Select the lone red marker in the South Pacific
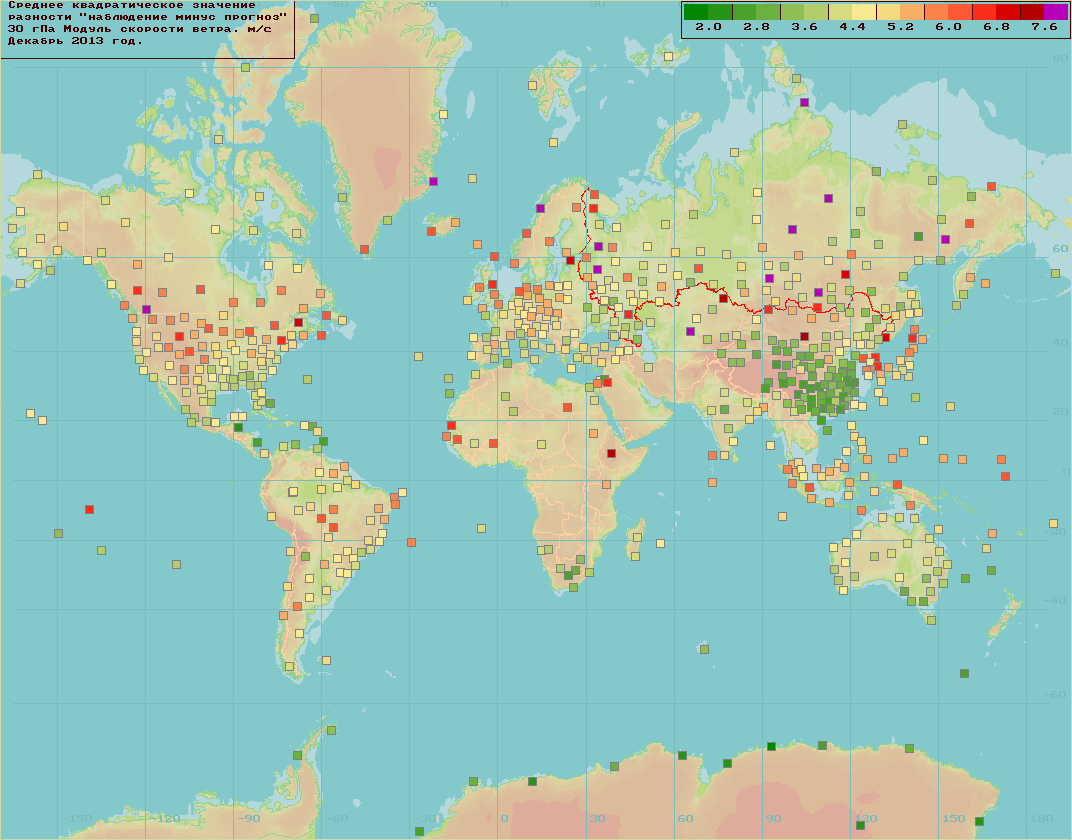 90,510
